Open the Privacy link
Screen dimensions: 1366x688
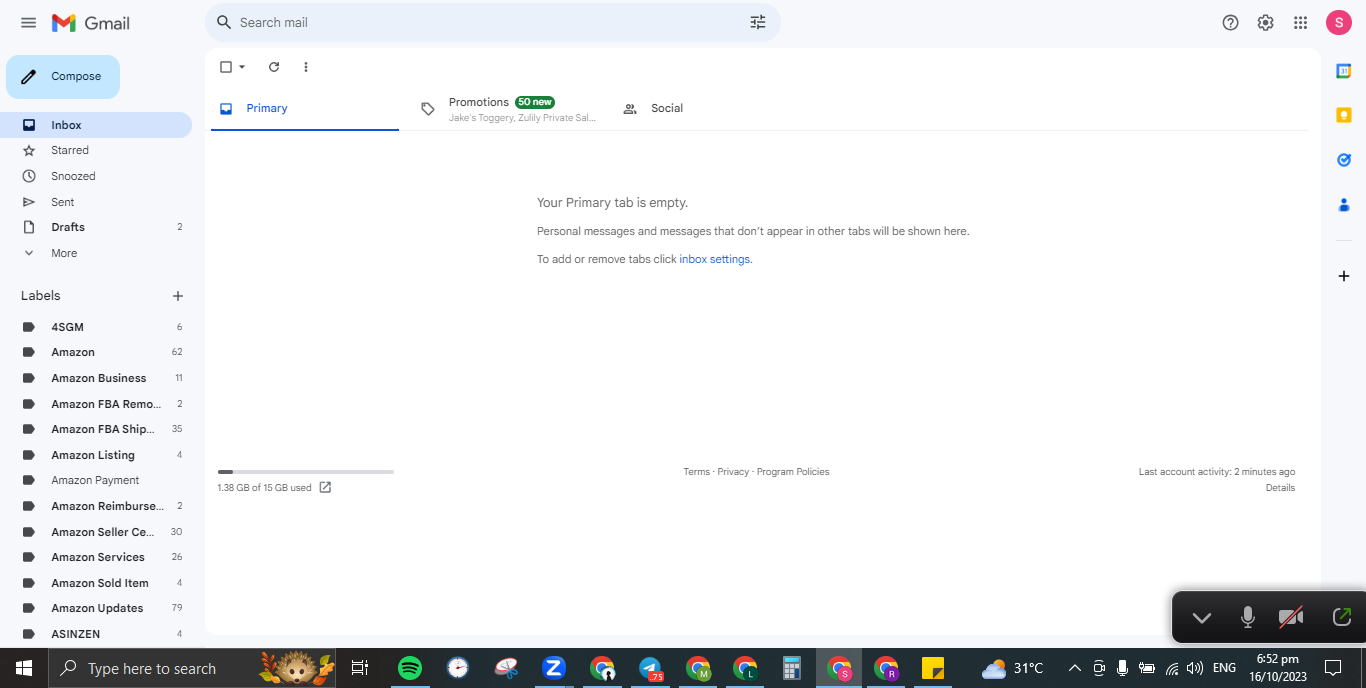click(733, 472)
